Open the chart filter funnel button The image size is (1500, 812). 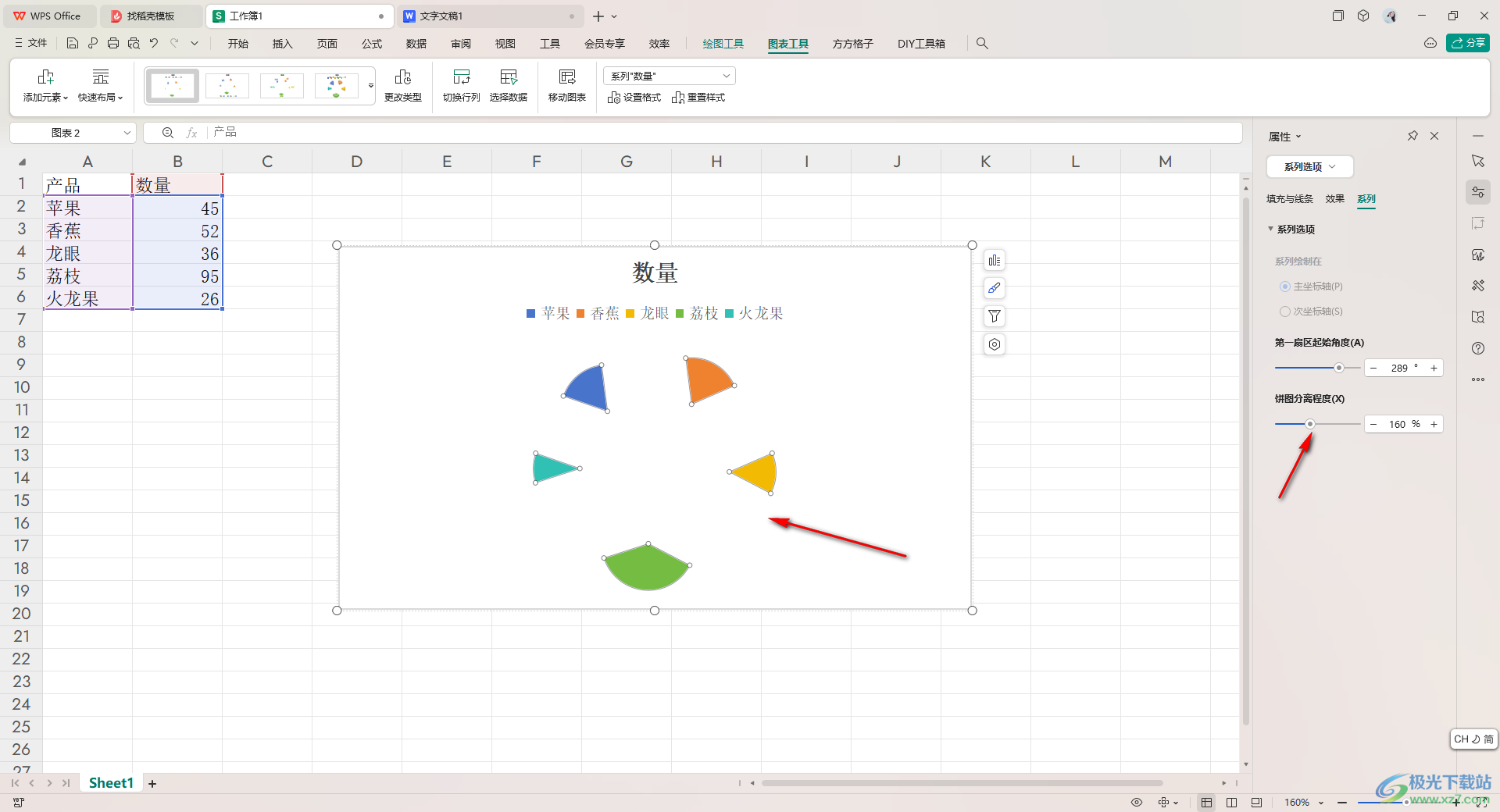coord(995,316)
